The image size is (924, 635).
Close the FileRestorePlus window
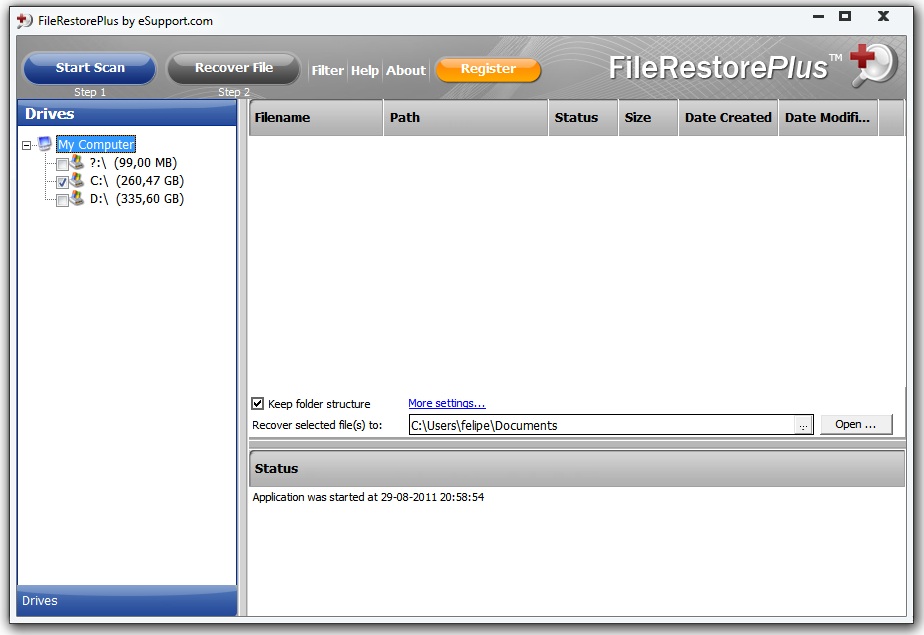click(883, 16)
